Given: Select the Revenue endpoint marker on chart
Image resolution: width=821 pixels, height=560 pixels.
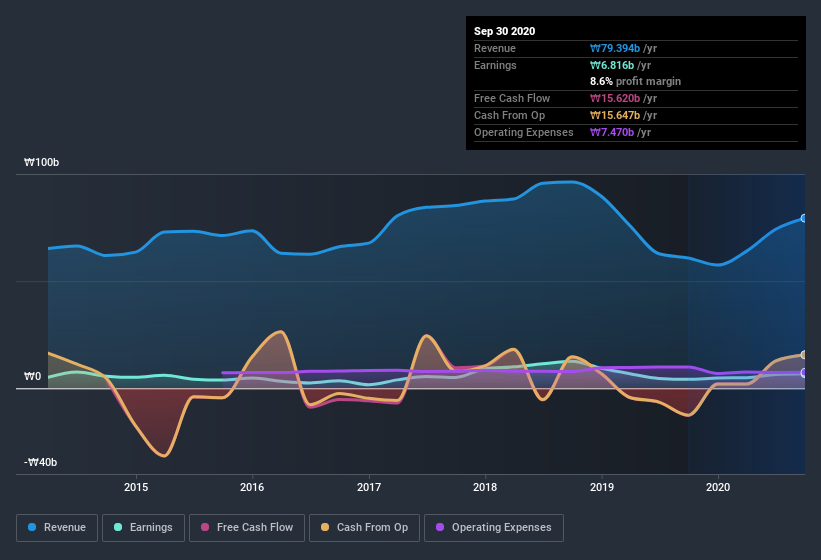Looking at the screenshot, I should tap(804, 218).
